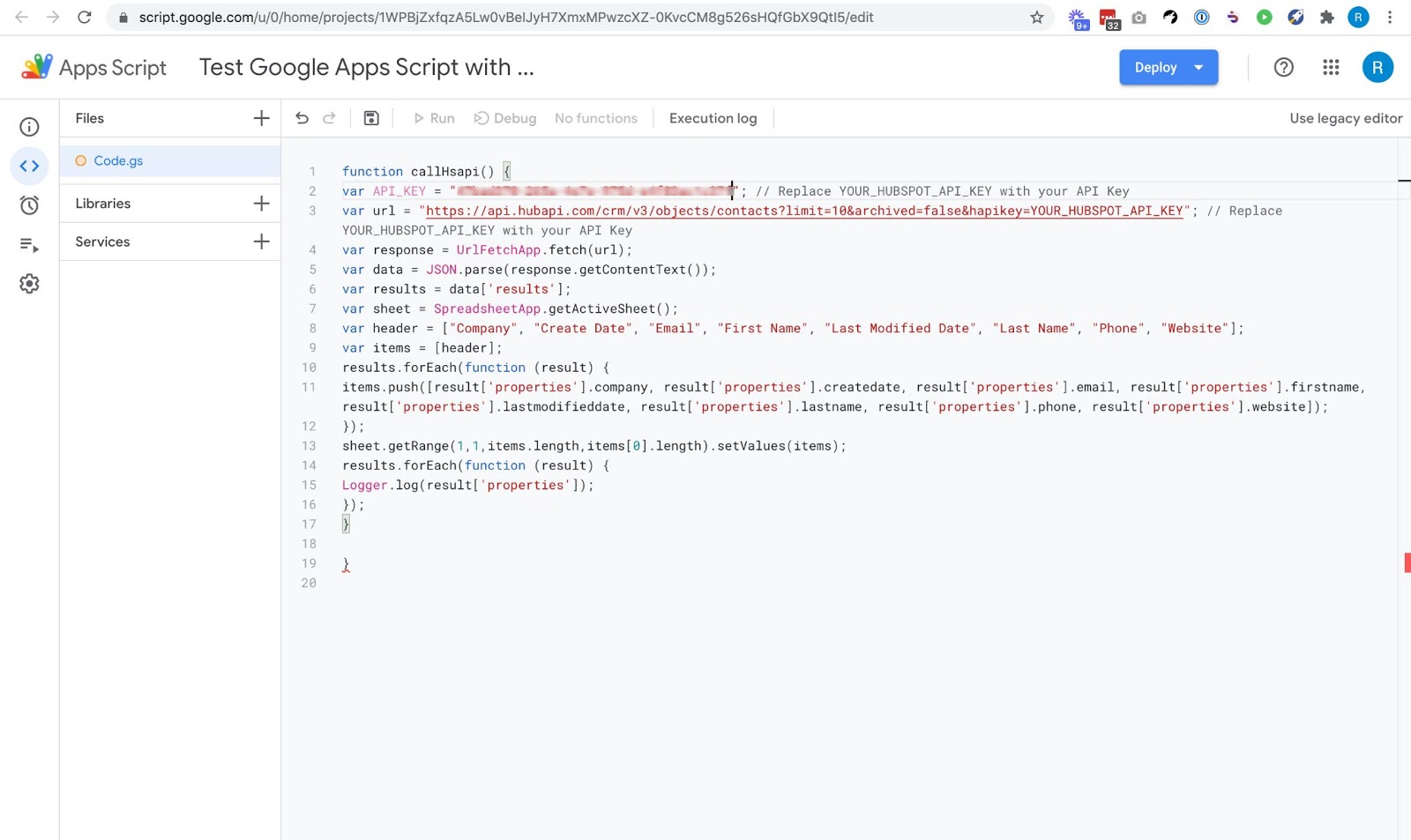Open the Editor code brackets icon
The height and width of the screenshot is (840, 1411).
click(x=29, y=166)
